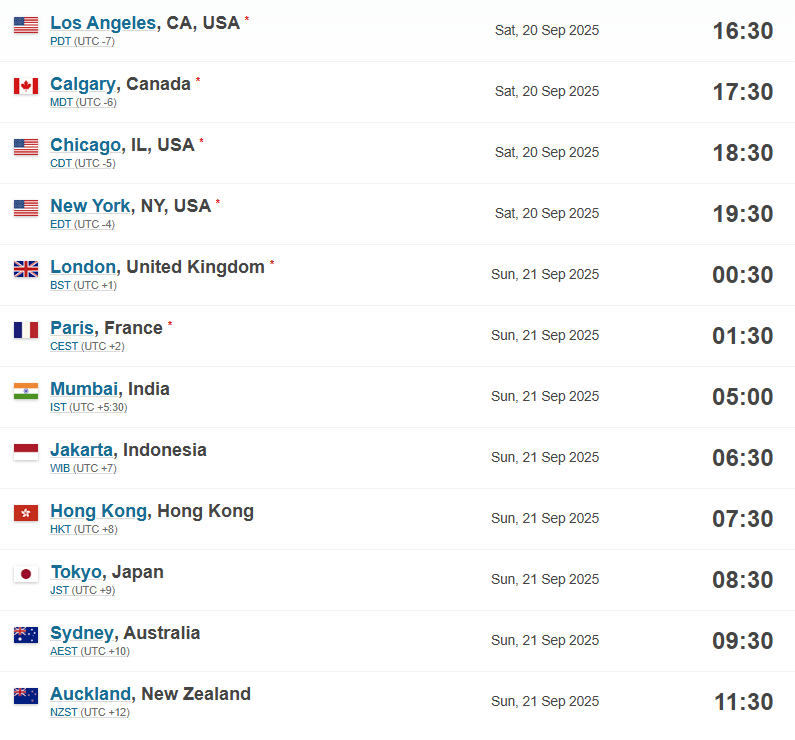This screenshot has width=795, height=740.
Task: Click the Canadian flag next to Calgary
Action: pyautogui.click(x=26, y=86)
